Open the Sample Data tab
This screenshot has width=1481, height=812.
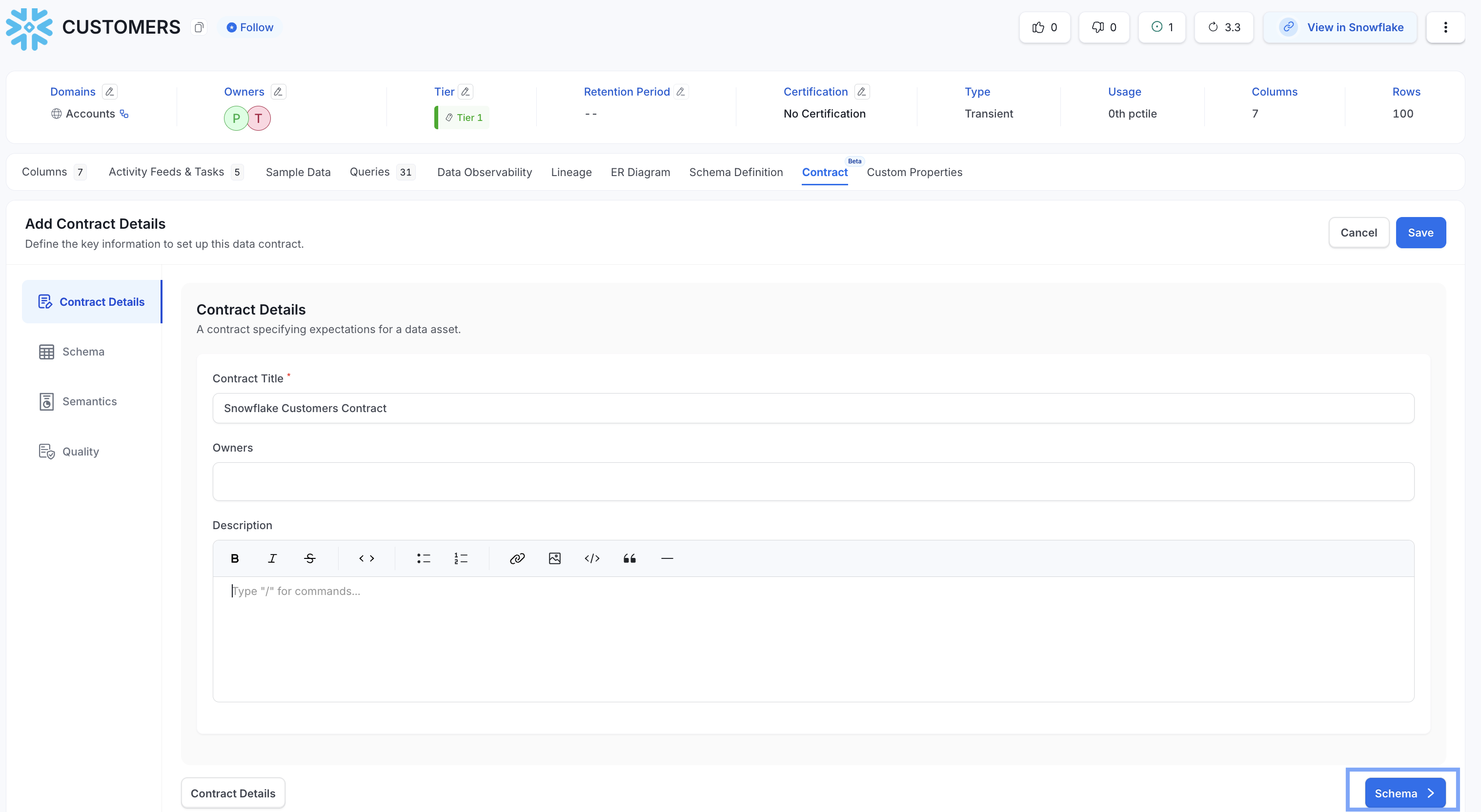pos(298,172)
